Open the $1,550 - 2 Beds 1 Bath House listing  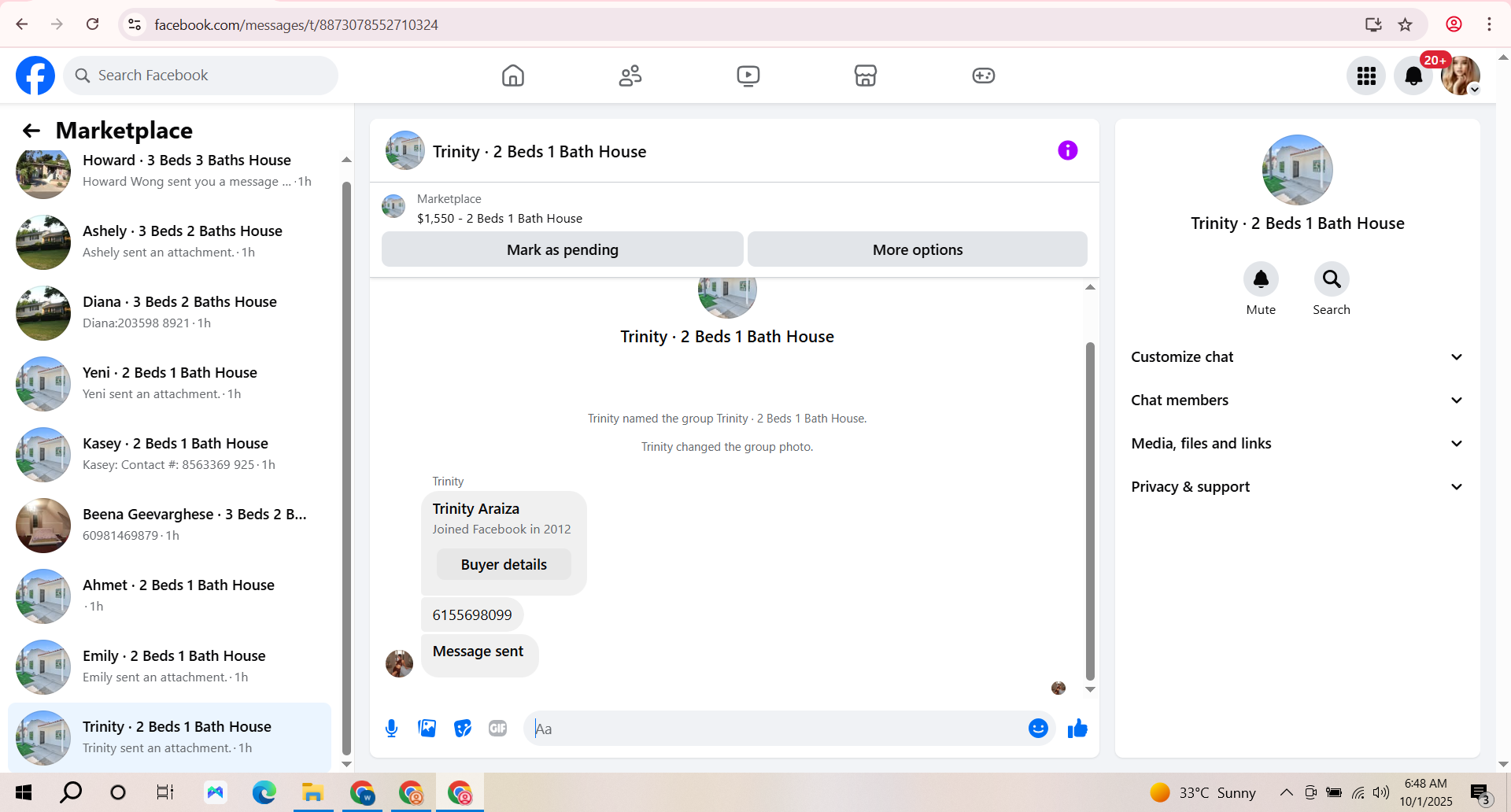[x=500, y=219]
